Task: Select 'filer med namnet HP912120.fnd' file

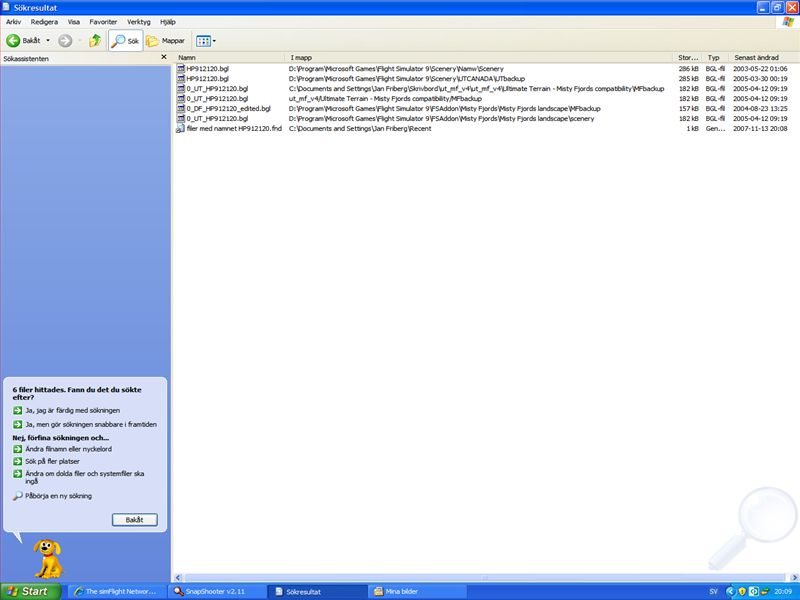Action: (x=234, y=129)
